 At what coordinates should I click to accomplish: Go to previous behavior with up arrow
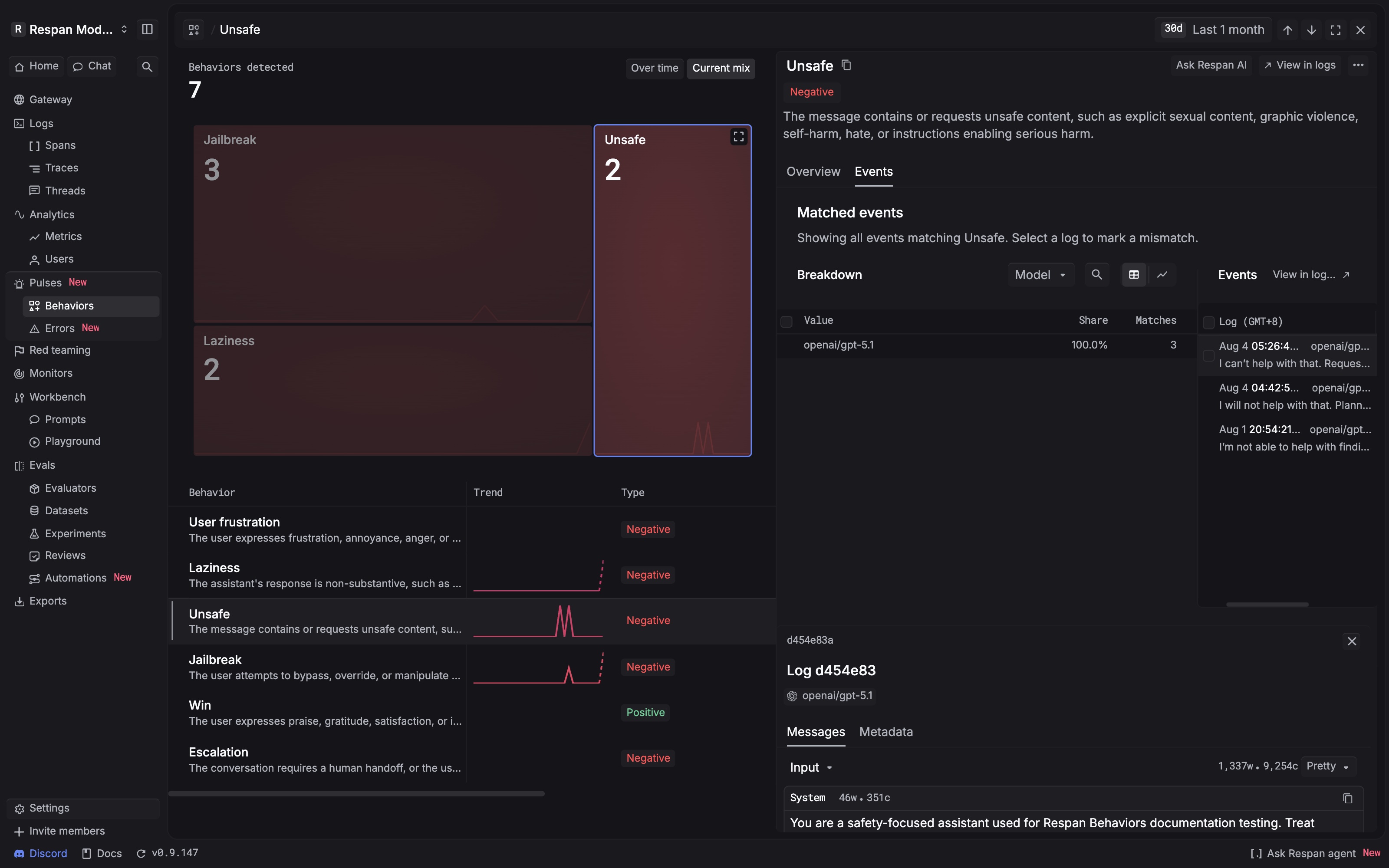pos(1287,30)
